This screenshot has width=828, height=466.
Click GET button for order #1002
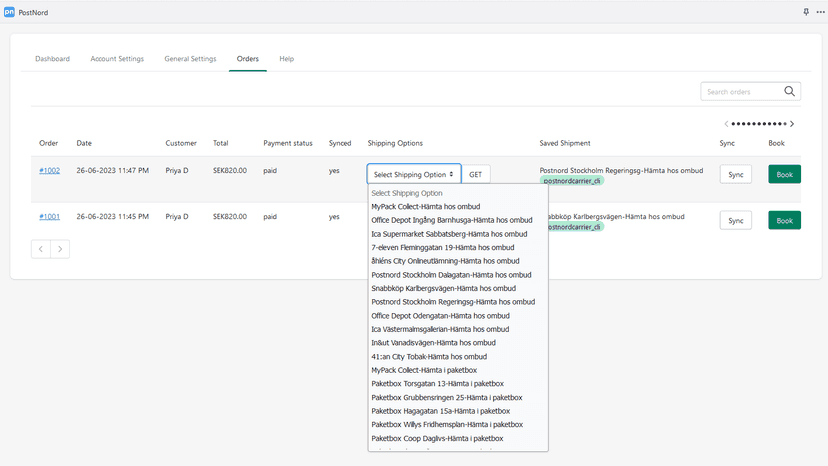coord(475,174)
